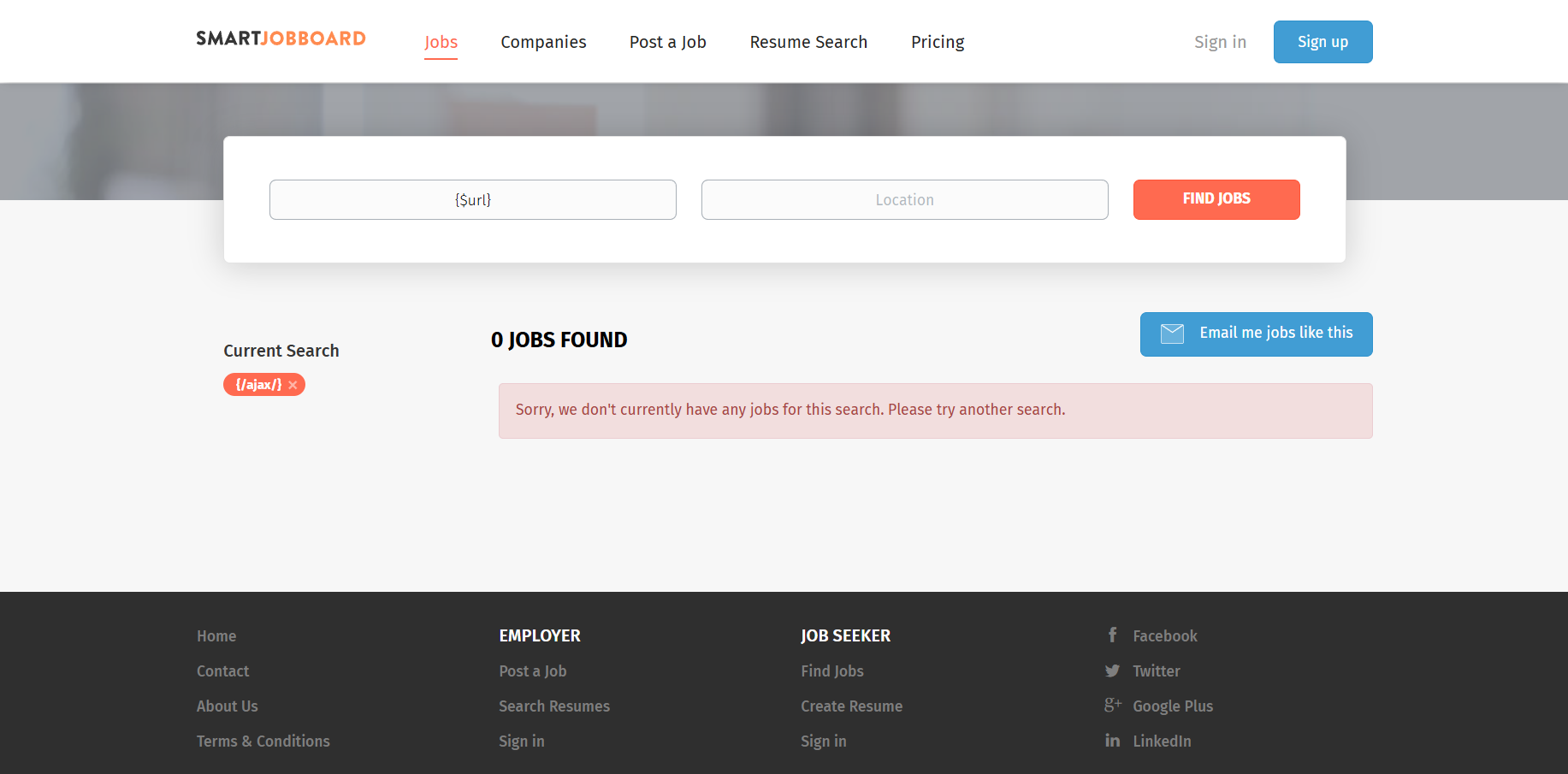Click the Twitter bird icon
The image size is (1568, 774).
(1112, 671)
